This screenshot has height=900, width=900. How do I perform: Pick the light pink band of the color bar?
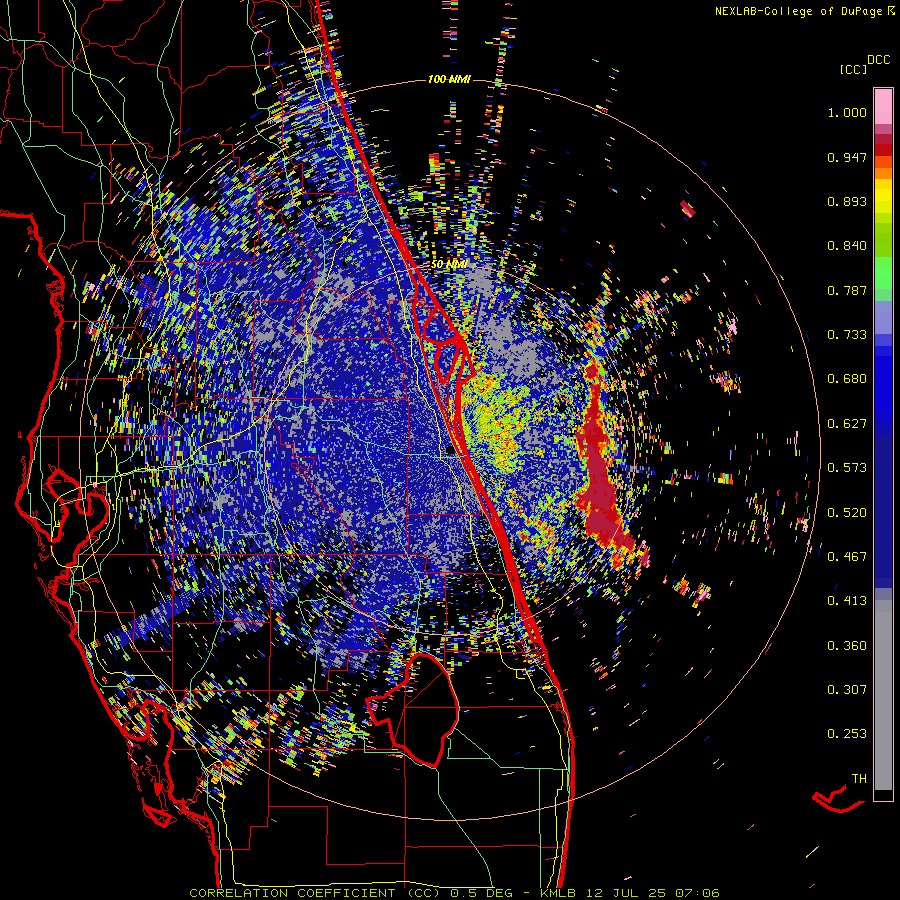[883, 106]
